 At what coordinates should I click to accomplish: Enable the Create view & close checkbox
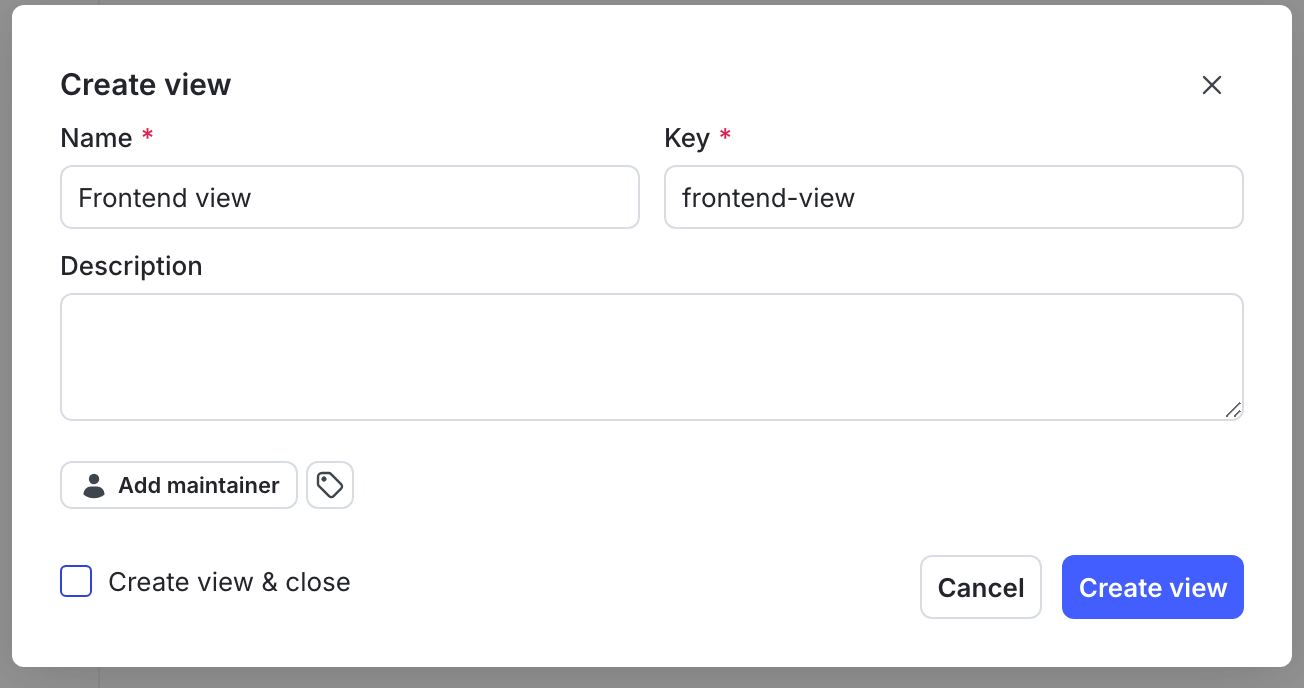[76, 581]
